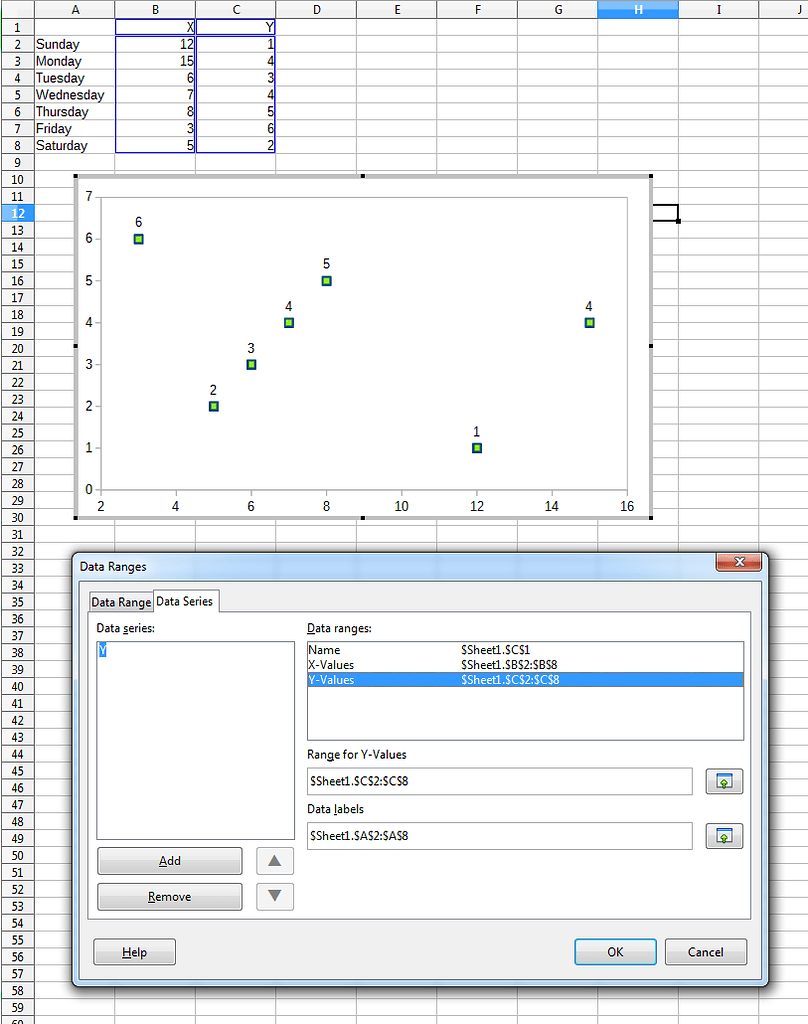Image resolution: width=808 pixels, height=1024 pixels.
Task: Switch to the Data Series tab
Action: click(x=184, y=602)
